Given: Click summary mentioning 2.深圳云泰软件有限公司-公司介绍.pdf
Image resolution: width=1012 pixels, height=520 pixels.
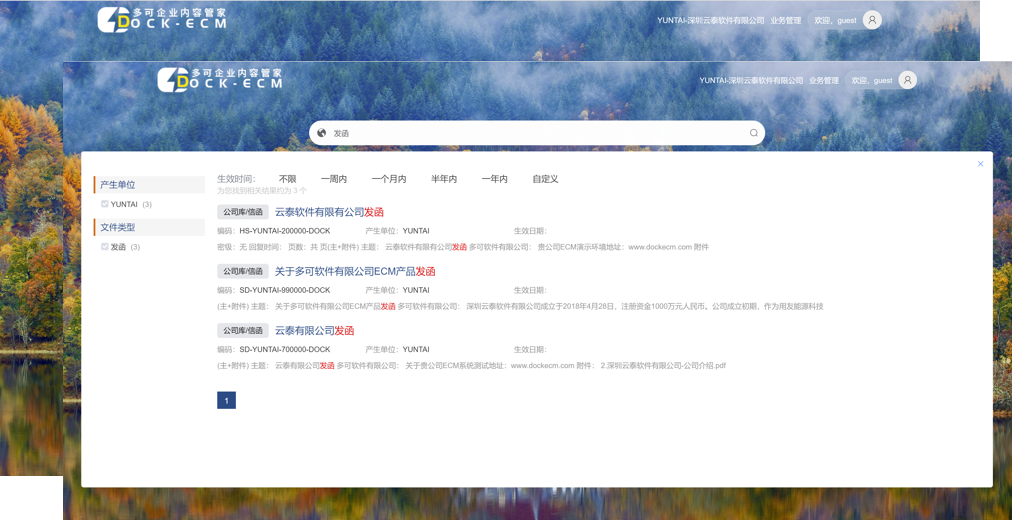Looking at the screenshot, I should [x=472, y=366].
